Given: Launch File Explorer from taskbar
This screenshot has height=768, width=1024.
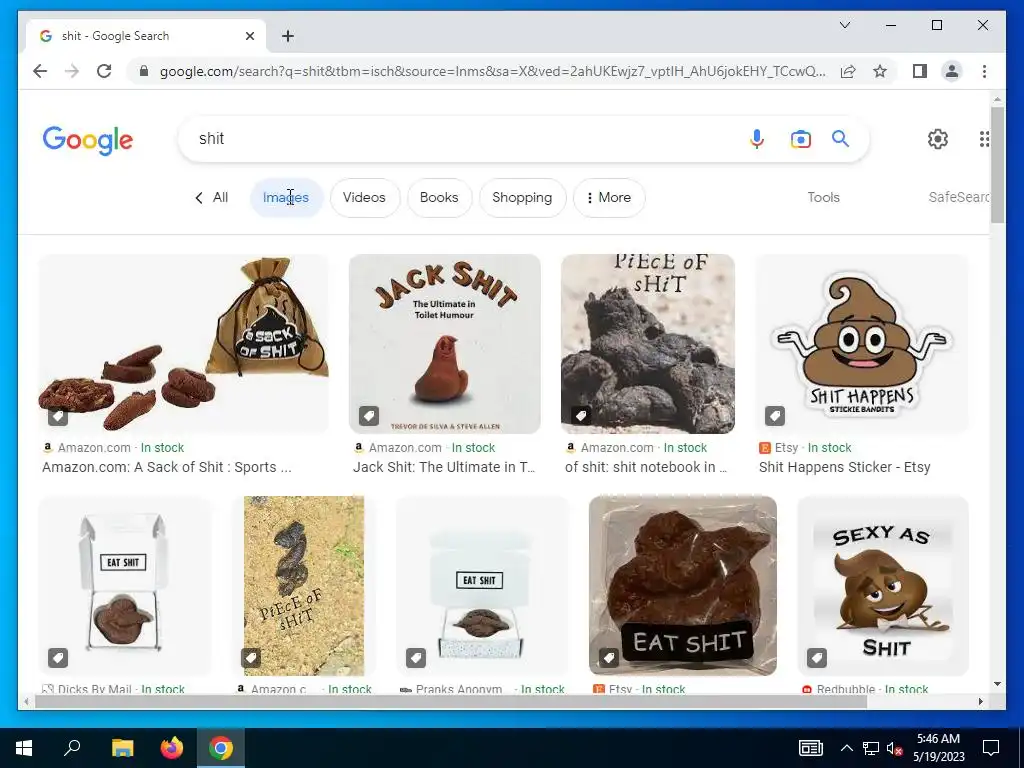Looking at the screenshot, I should [122, 748].
